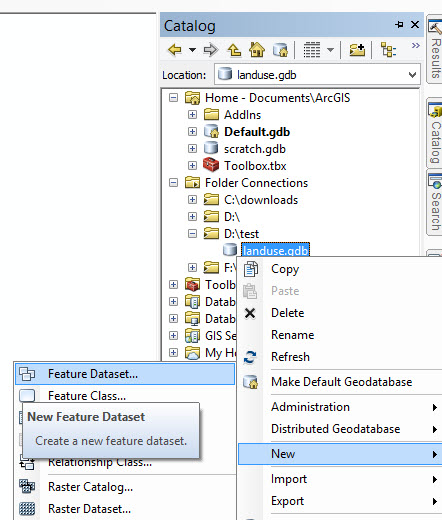
Task: Choose Make Default Geodatabase
Action: [x=341, y=382]
